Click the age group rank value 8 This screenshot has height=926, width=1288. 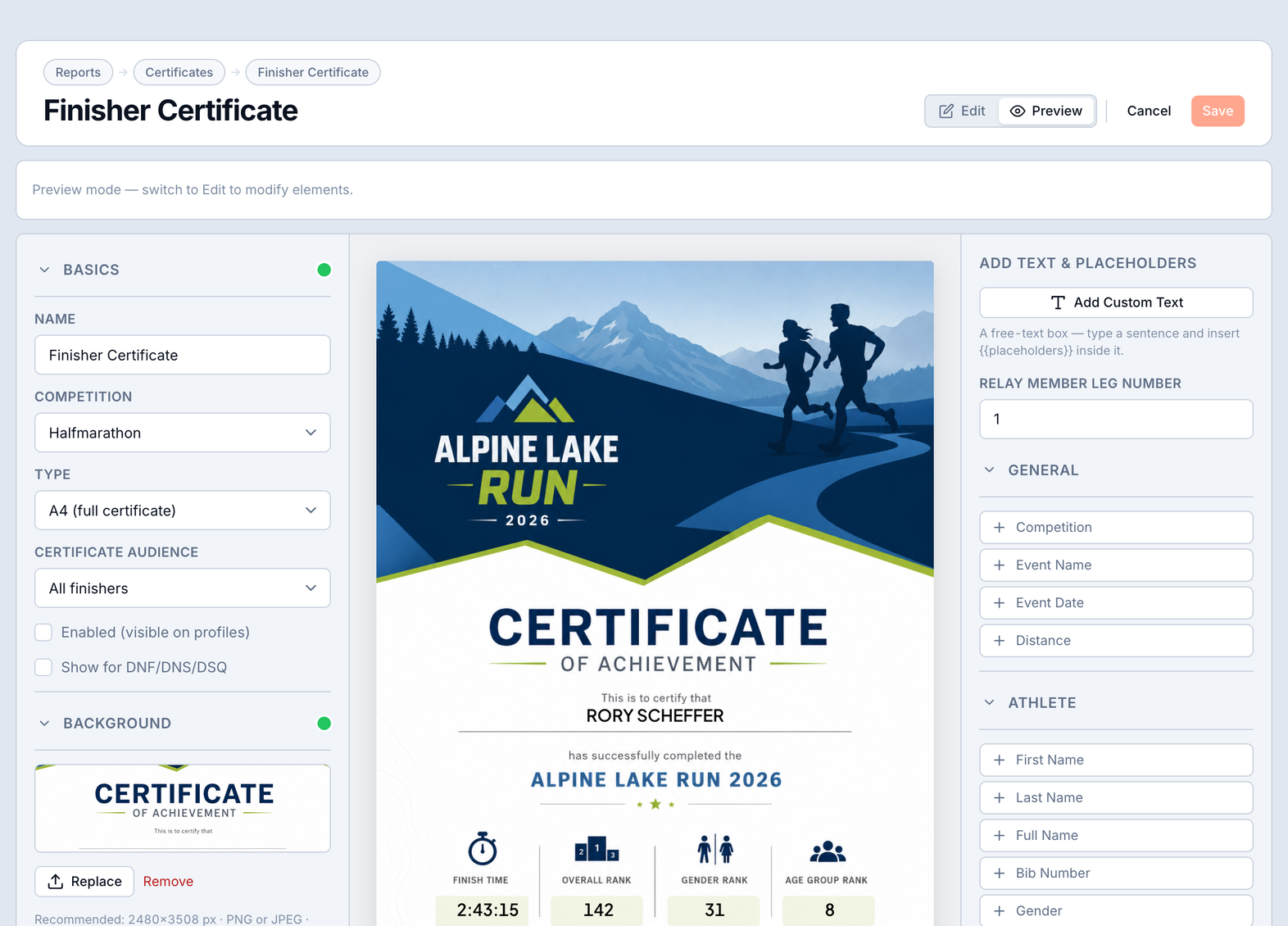pos(829,910)
